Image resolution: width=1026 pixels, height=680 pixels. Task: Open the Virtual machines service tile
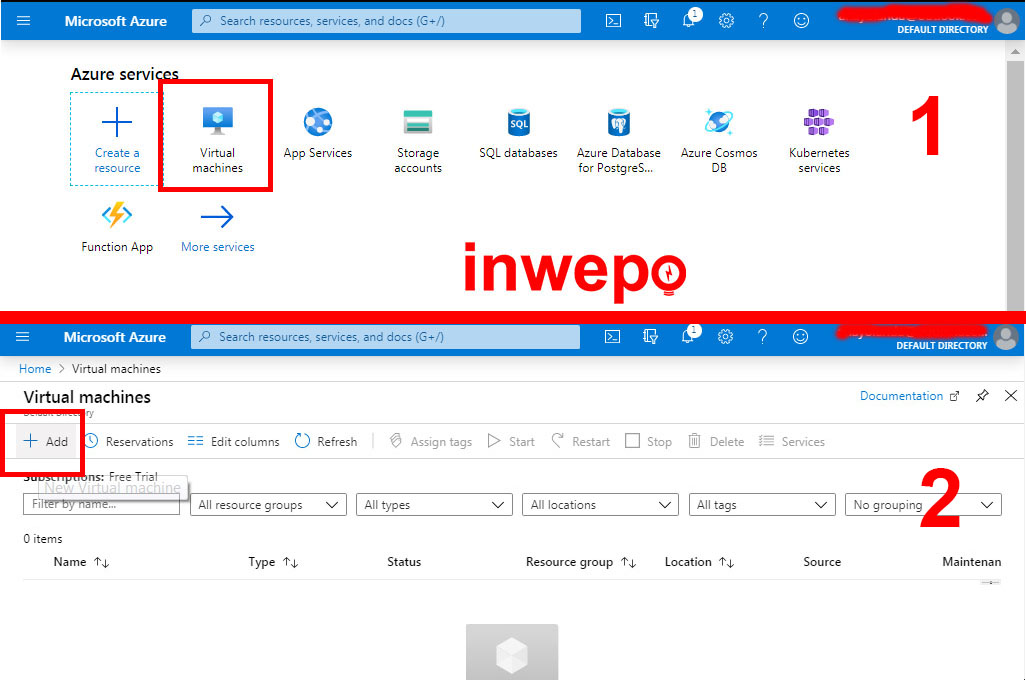pos(217,139)
